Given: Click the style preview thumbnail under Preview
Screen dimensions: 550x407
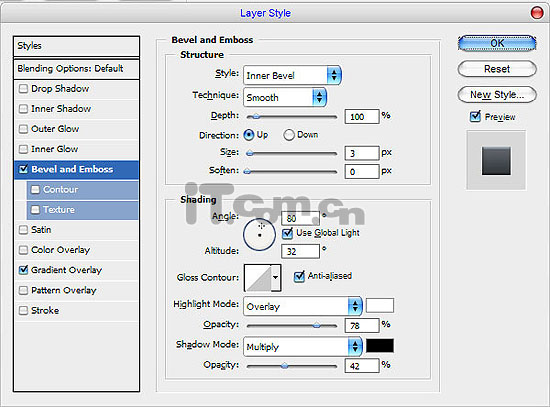Looking at the screenshot, I should tap(496, 161).
